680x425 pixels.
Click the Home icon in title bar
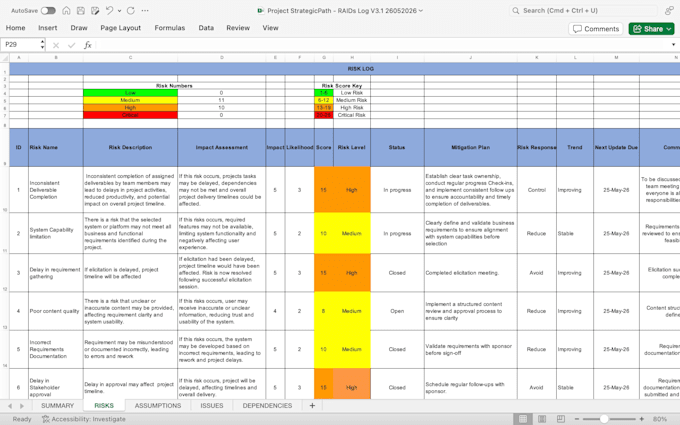coord(66,10)
